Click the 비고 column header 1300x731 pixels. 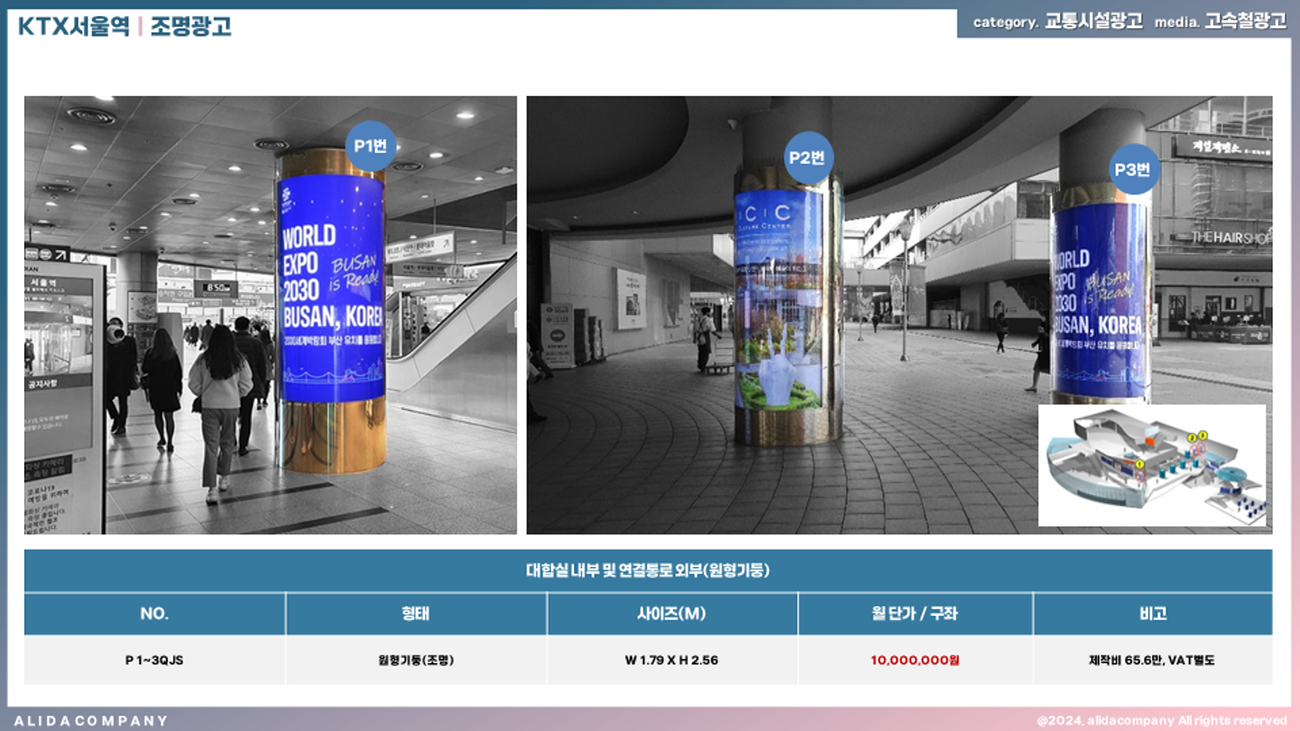click(1152, 614)
